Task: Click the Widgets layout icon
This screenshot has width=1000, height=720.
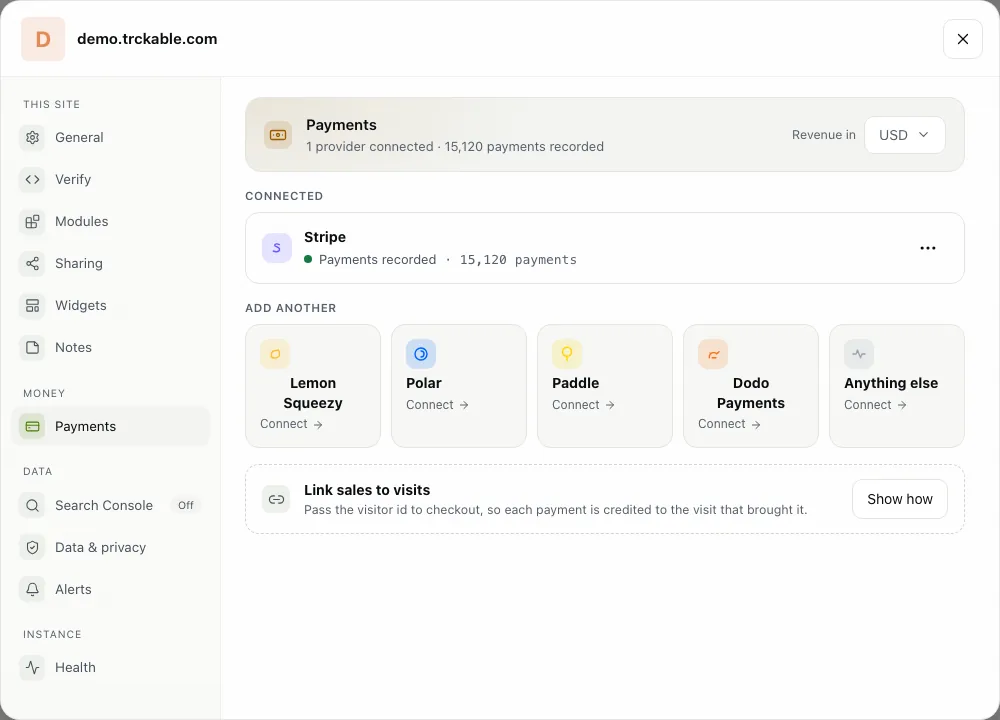Action: [x=33, y=305]
